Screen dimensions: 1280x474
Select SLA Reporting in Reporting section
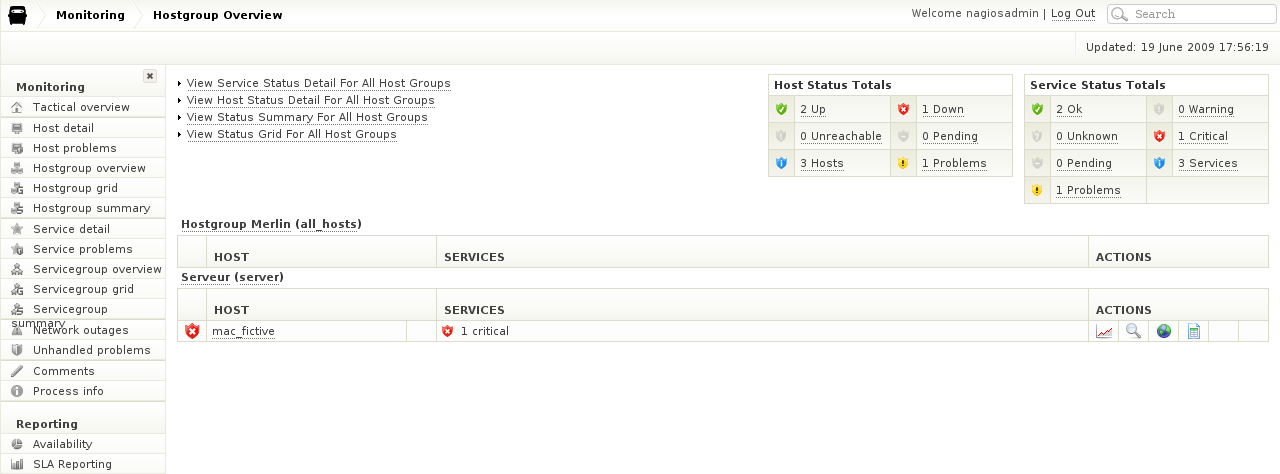(x=72, y=464)
